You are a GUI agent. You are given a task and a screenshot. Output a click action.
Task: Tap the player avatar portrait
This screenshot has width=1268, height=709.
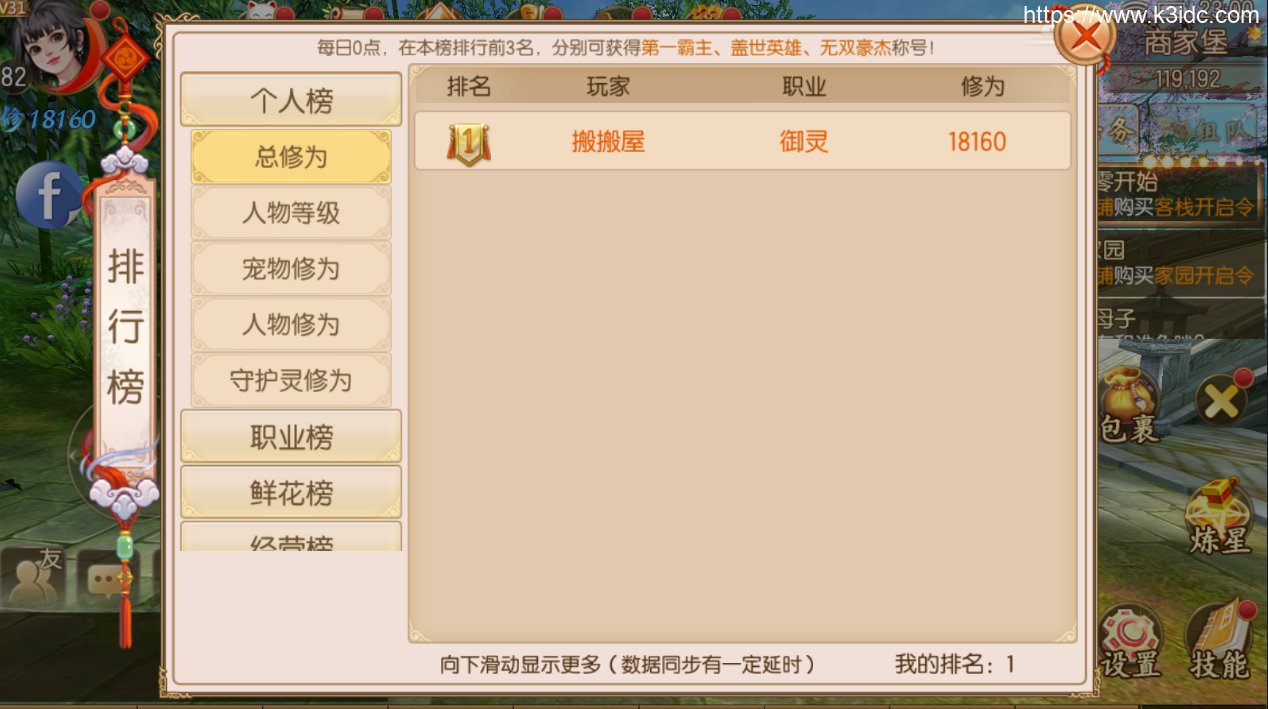click(x=55, y=45)
